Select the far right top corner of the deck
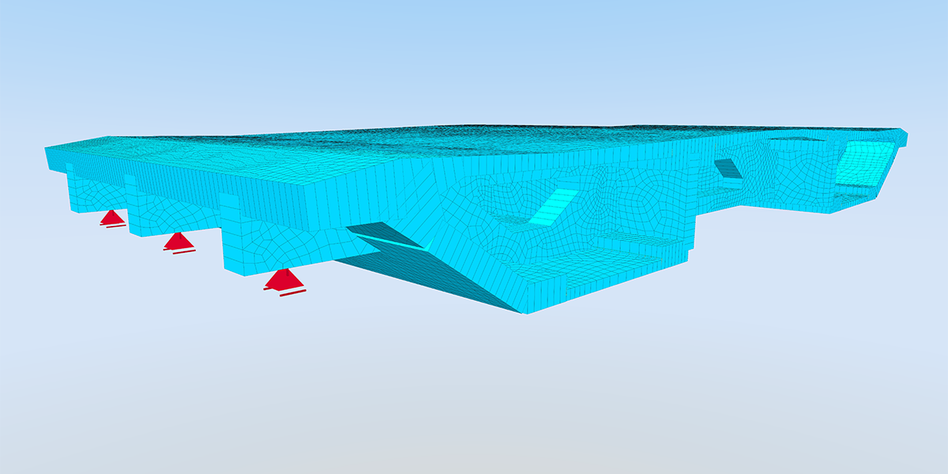 pos(903,131)
